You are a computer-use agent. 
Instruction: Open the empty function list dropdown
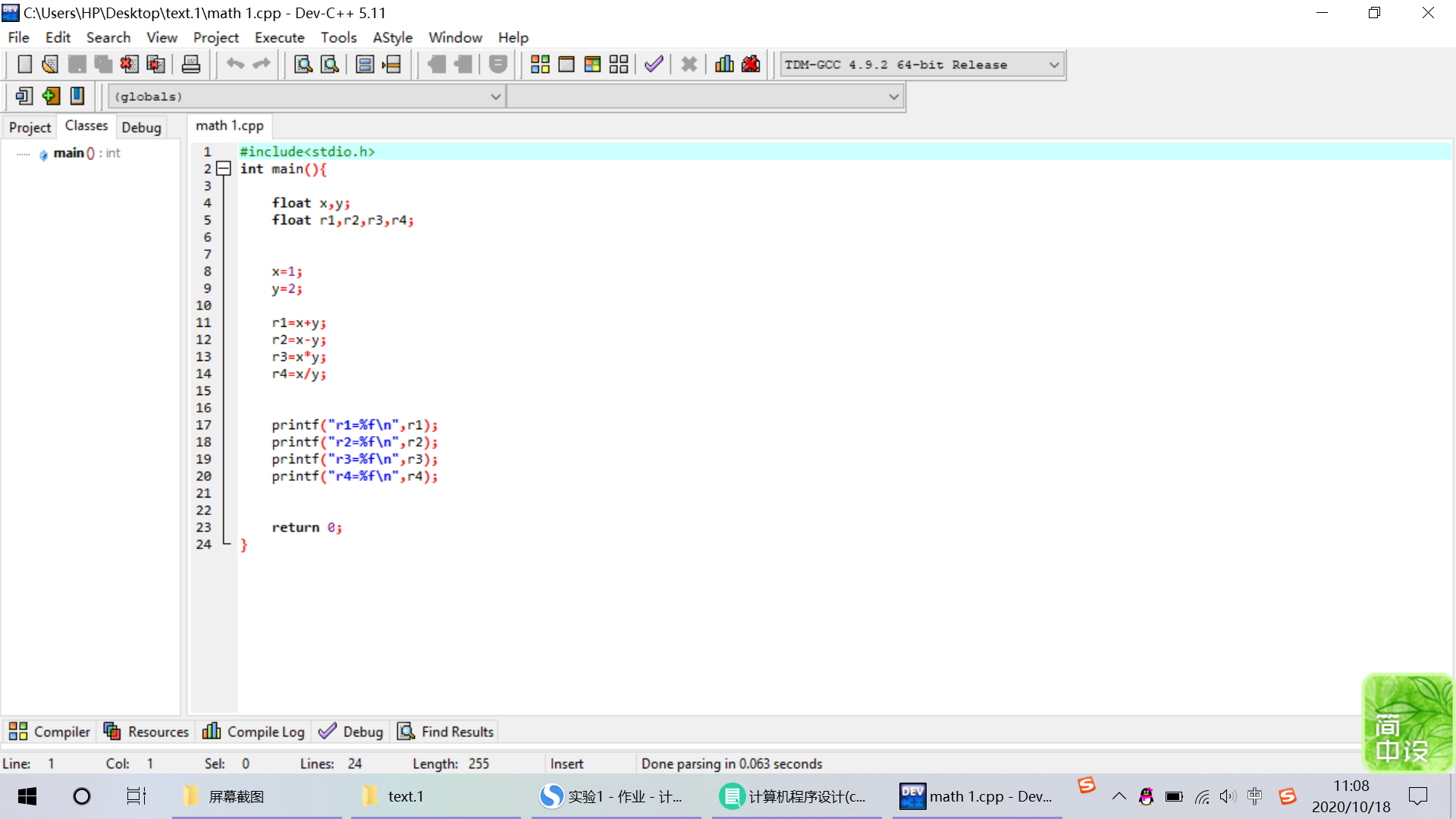click(893, 96)
